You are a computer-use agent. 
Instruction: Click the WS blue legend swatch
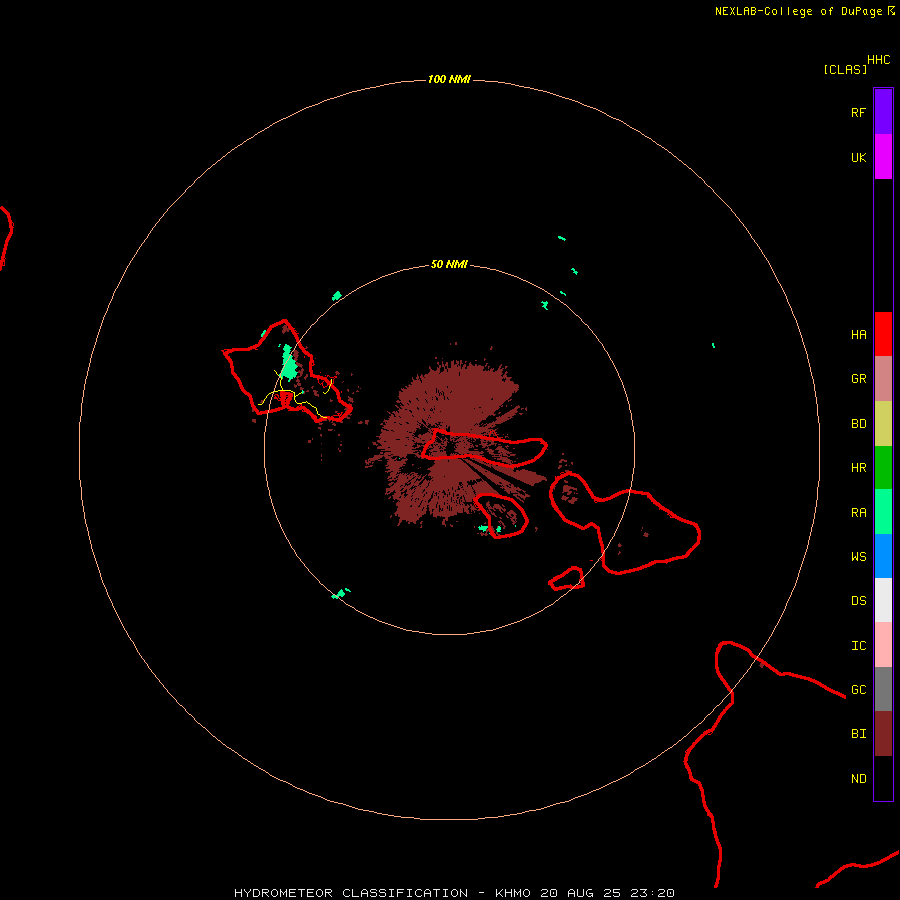tap(883, 556)
